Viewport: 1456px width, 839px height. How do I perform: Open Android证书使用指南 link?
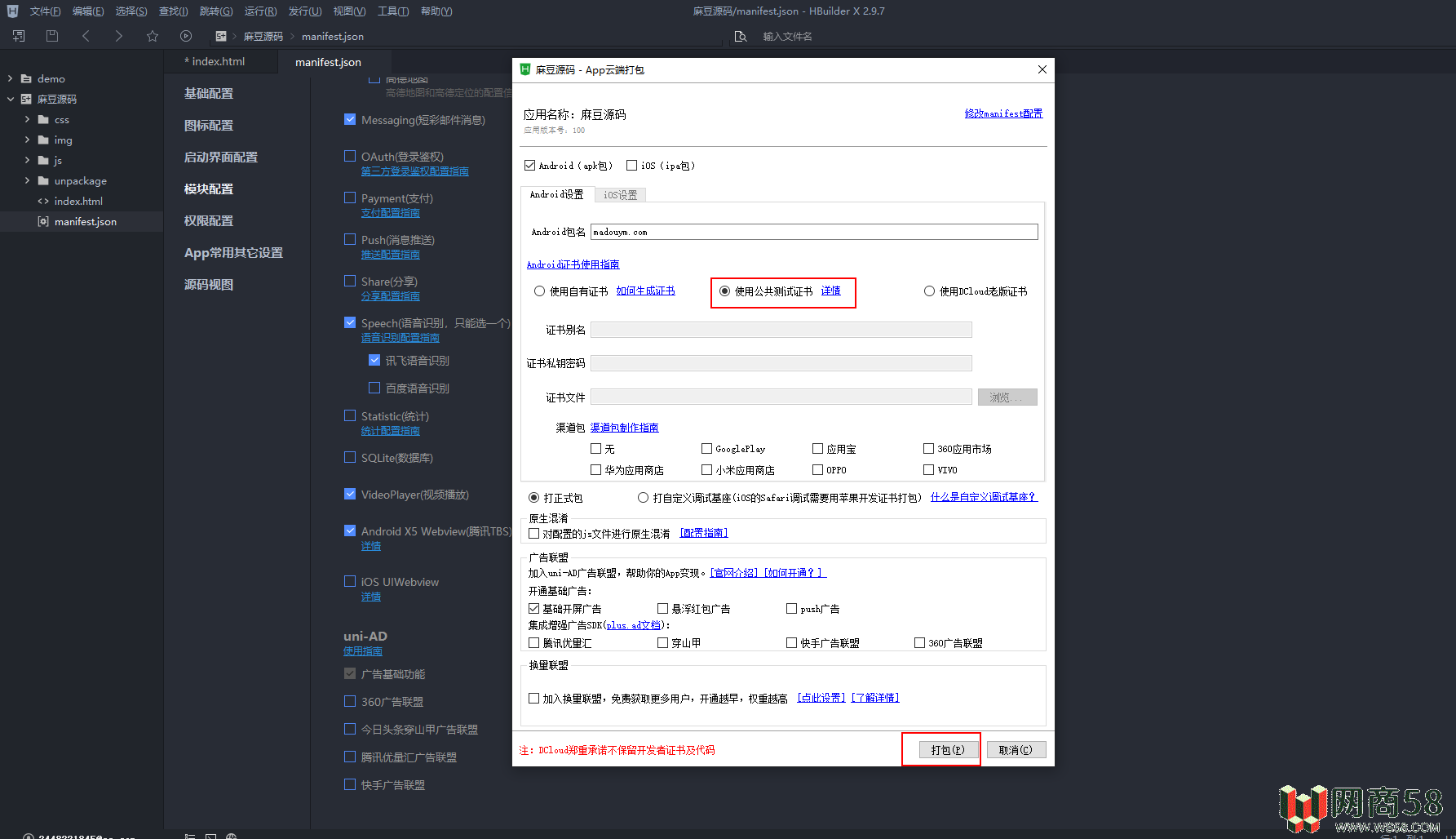pos(573,264)
